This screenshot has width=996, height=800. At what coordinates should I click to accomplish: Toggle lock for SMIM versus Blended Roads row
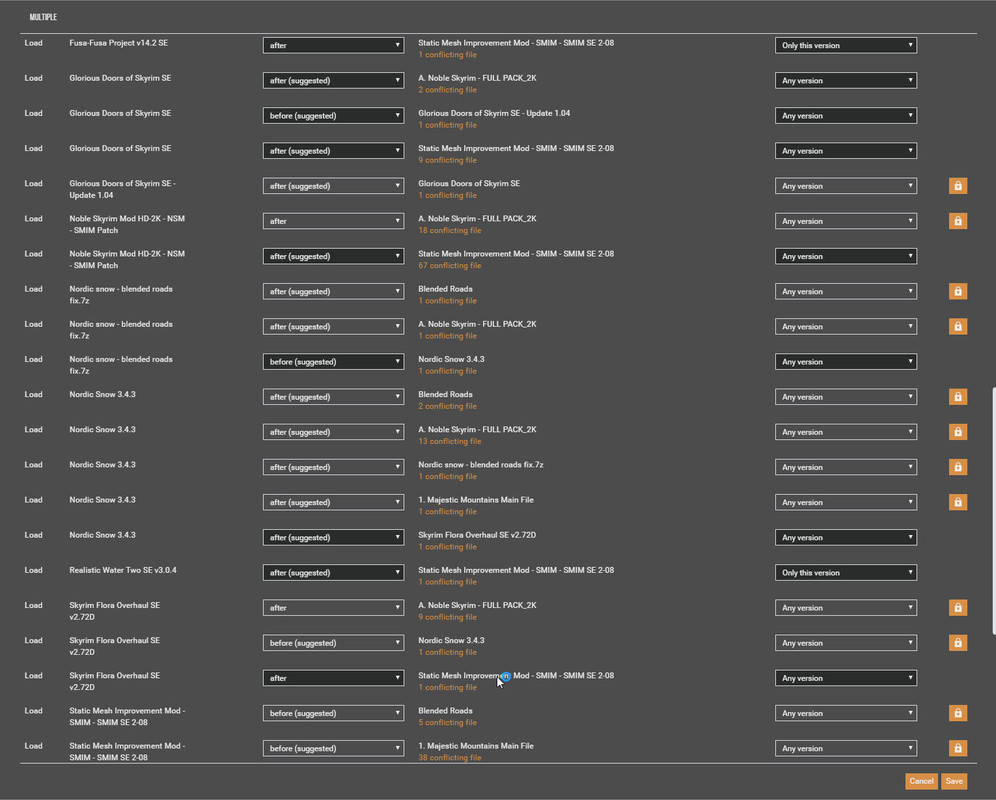pyautogui.click(x=958, y=713)
